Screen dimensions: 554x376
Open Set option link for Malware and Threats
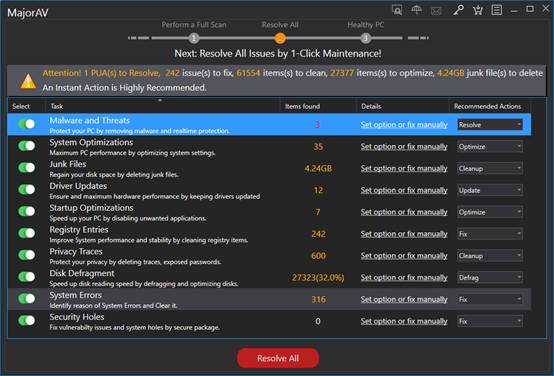tap(404, 124)
